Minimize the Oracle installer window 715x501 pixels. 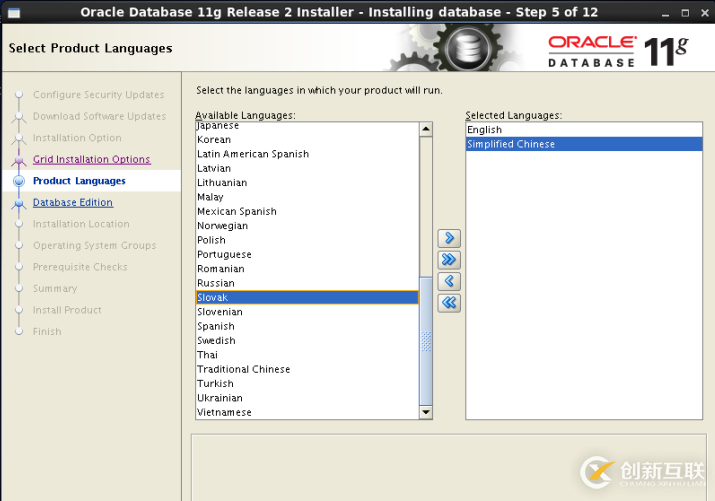[x=665, y=13]
